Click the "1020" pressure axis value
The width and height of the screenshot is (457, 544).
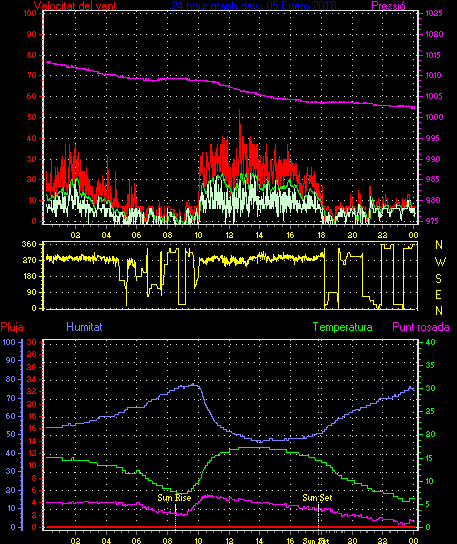click(x=434, y=34)
